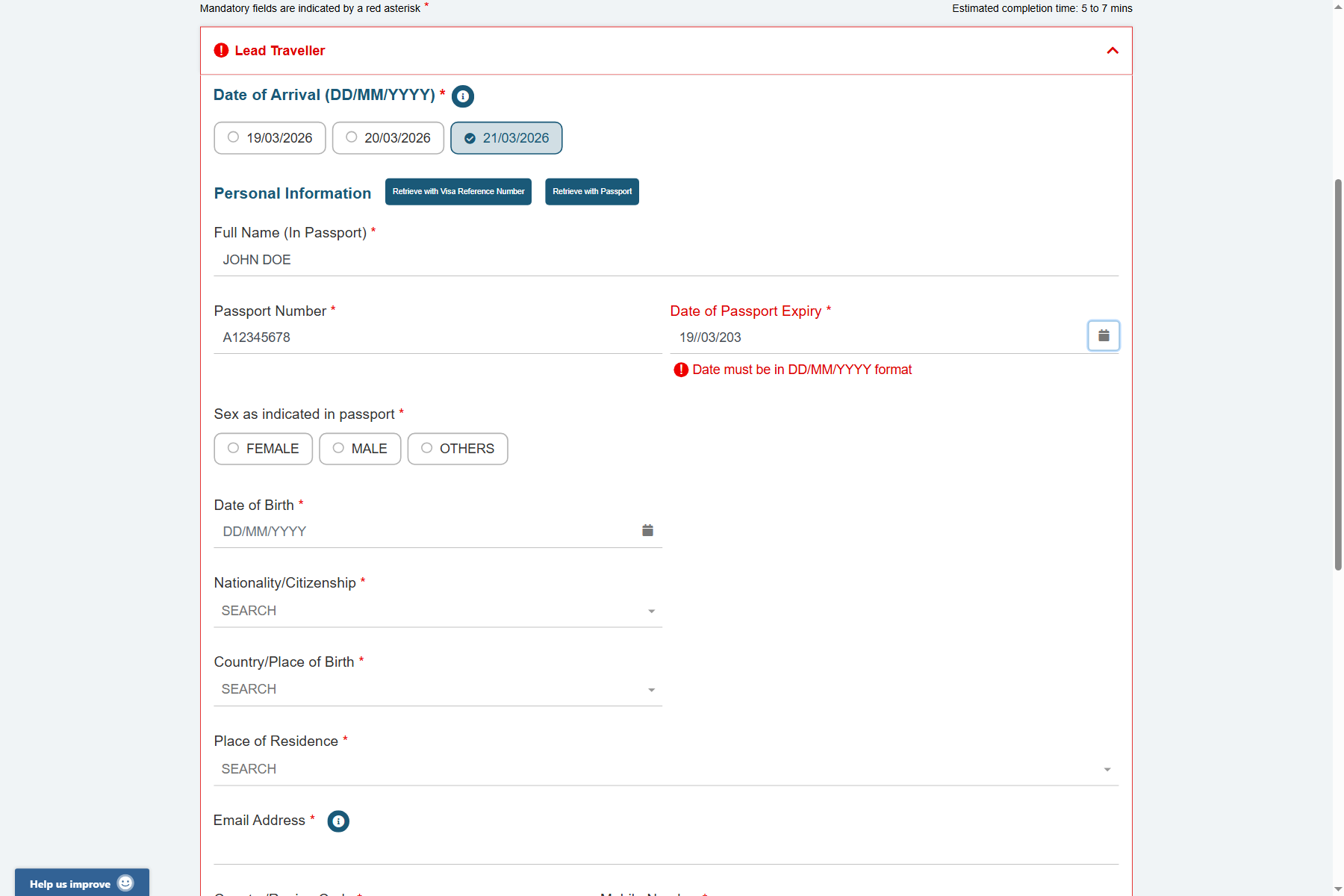
Task: Select arrival date 19/03/2026
Action: [x=270, y=138]
